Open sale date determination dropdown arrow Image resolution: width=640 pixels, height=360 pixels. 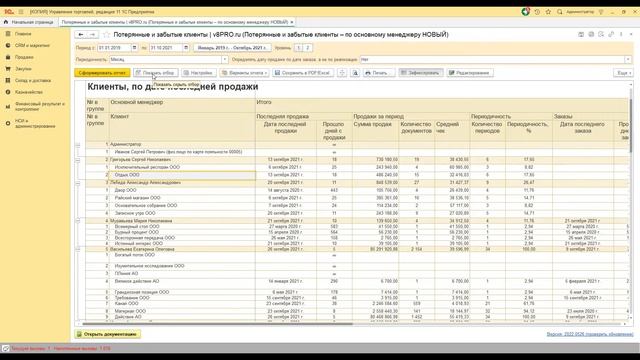[628, 60]
